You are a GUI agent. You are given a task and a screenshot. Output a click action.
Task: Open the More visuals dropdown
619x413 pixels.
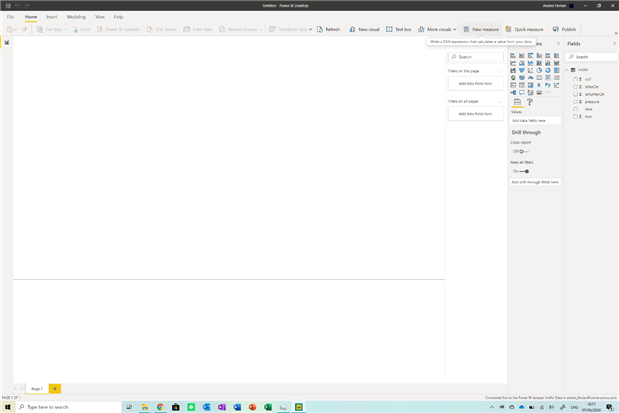[437, 29]
